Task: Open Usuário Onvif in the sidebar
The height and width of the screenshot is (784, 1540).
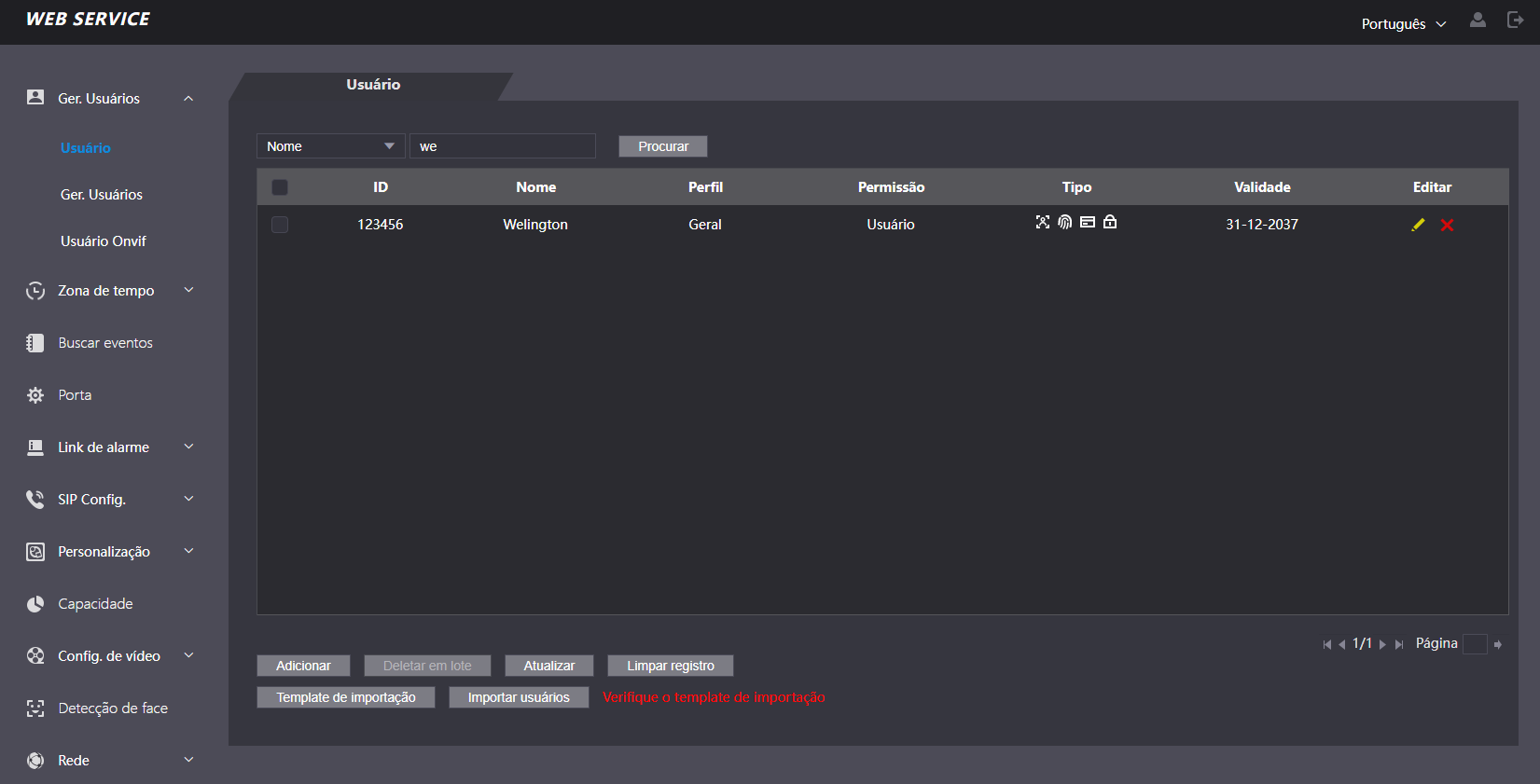Action: pyautogui.click(x=104, y=241)
